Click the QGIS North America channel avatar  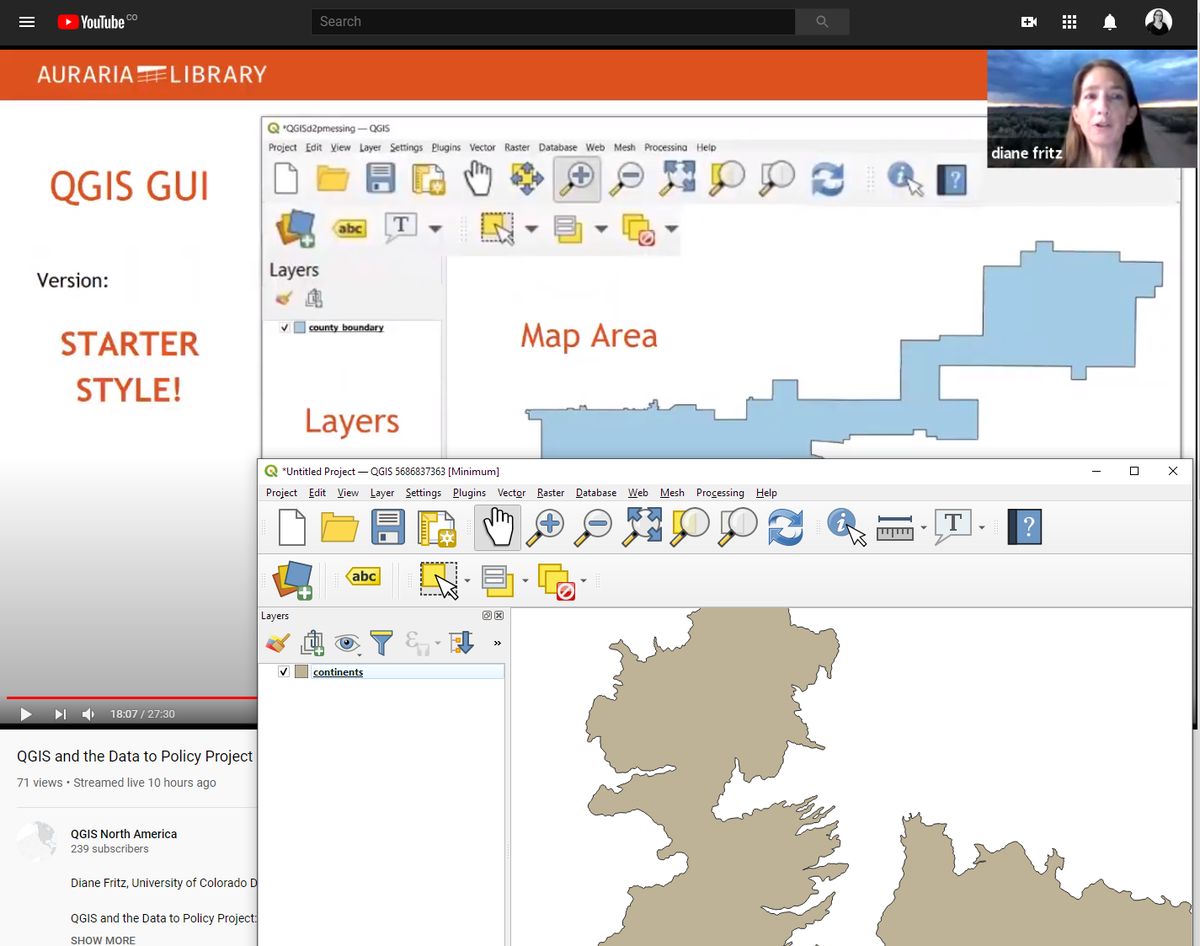pyautogui.click(x=36, y=841)
